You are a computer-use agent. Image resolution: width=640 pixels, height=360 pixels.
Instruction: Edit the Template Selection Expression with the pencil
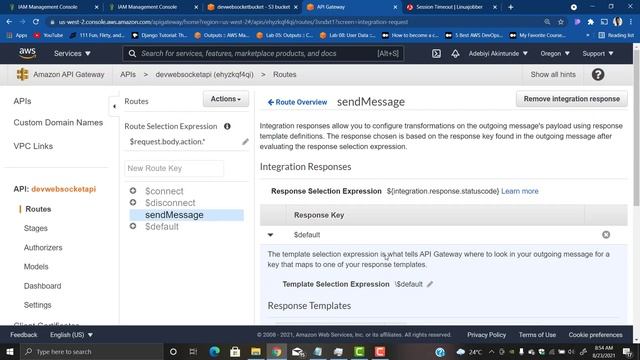coord(430,284)
